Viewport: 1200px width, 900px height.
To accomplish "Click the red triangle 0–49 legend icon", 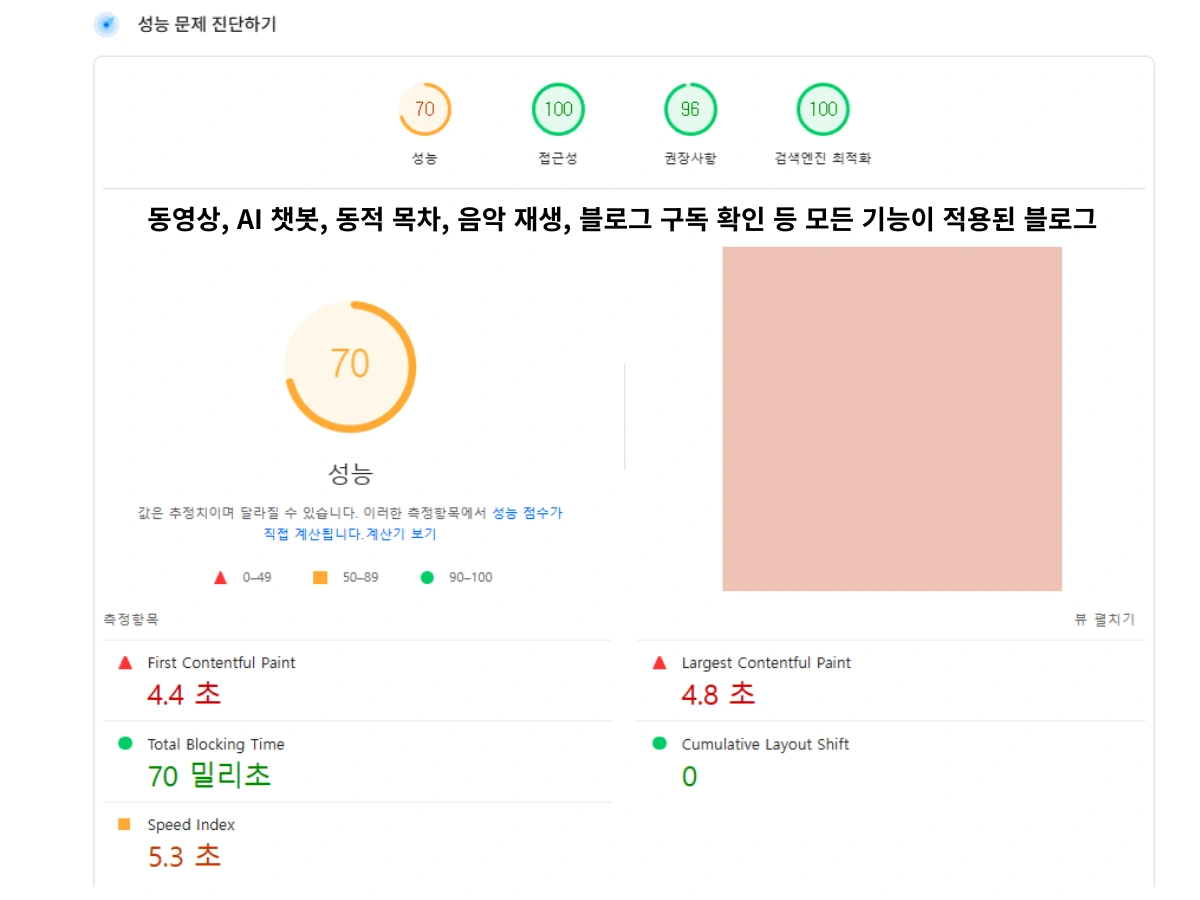I will 220,577.
